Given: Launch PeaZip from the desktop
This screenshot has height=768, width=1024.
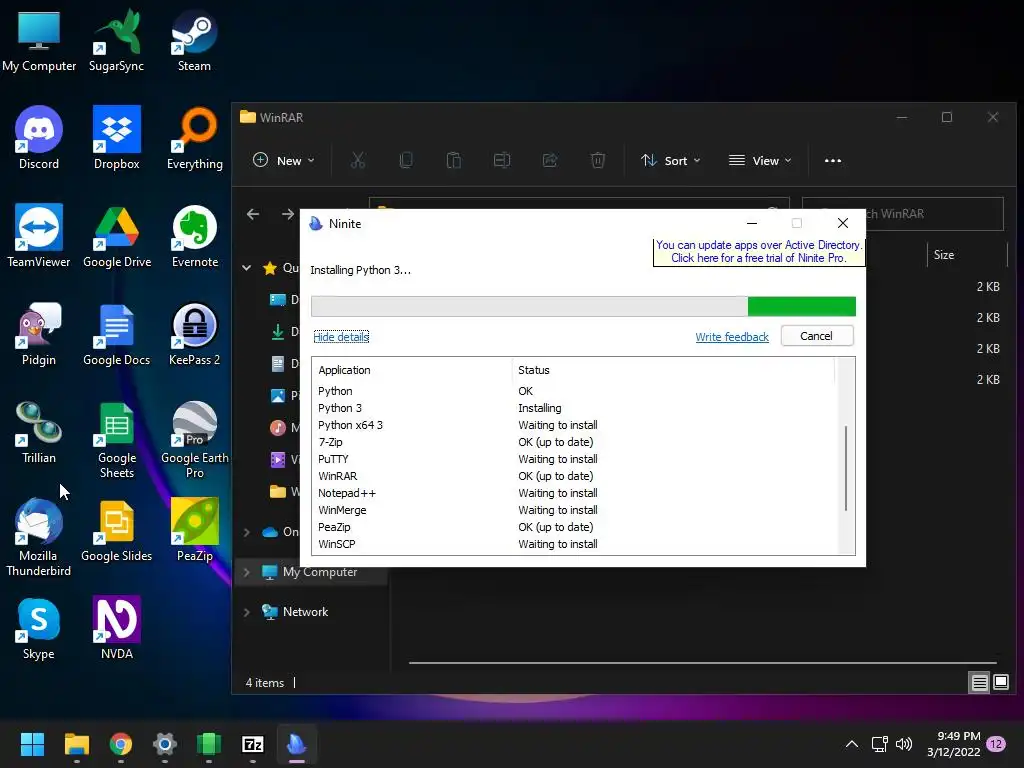Looking at the screenshot, I should (x=195, y=530).
